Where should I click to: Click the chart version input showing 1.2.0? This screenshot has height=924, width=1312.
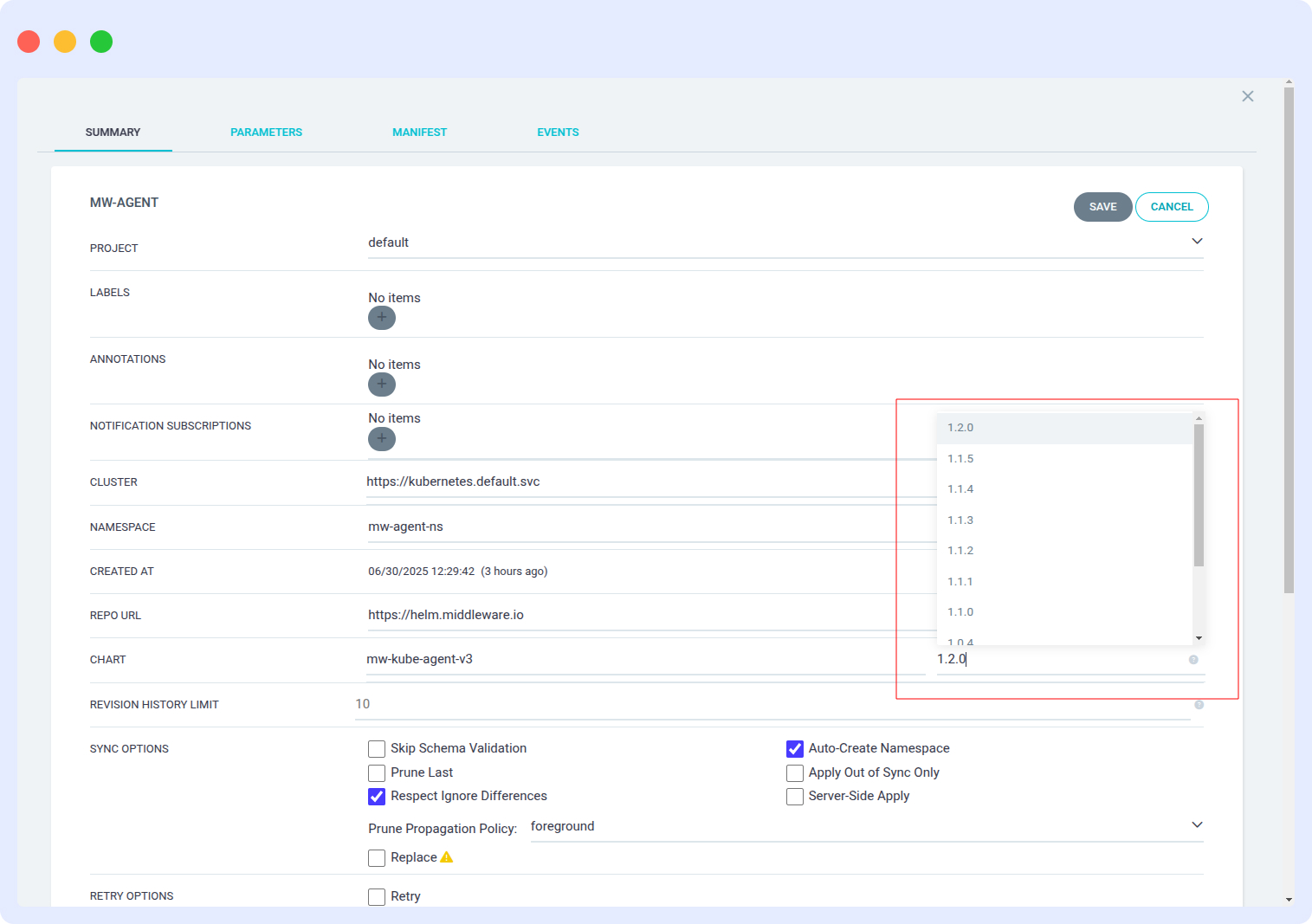[x=1039, y=659]
